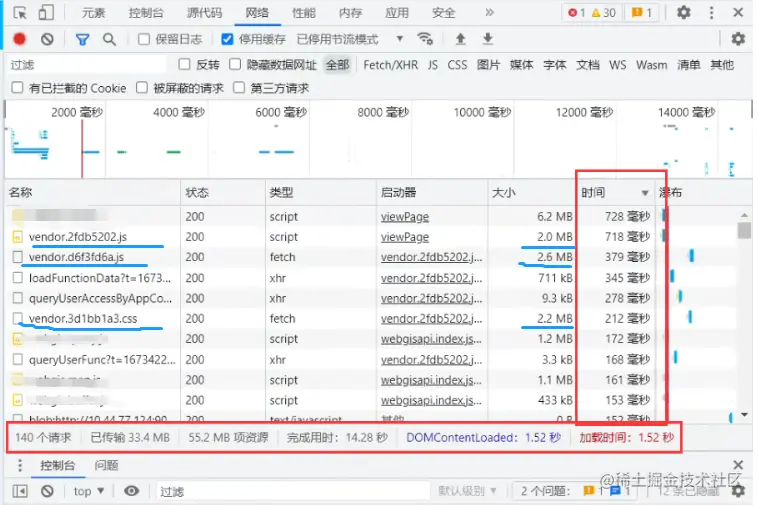This screenshot has width=758, height=505.
Task: Open the network search magnifier icon
Action: 109,39
